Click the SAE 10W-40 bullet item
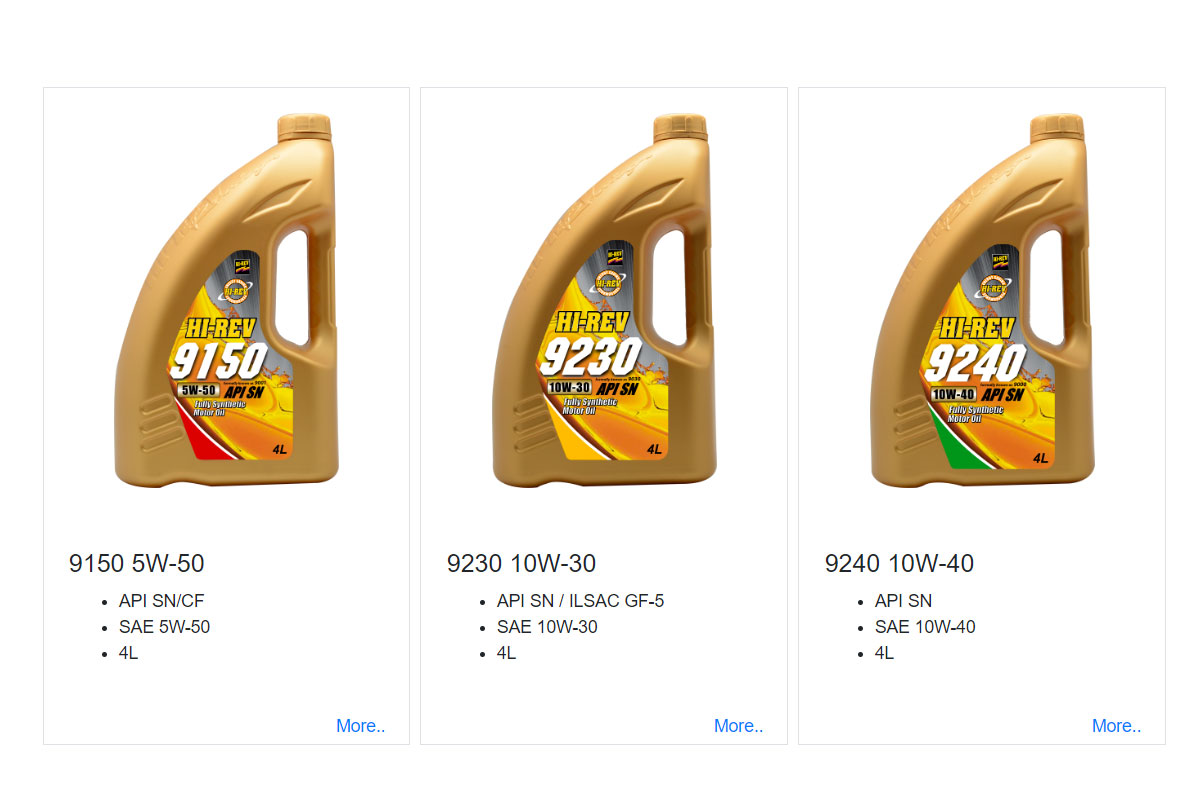The height and width of the screenshot is (800, 1200). click(x=925, y=627)
